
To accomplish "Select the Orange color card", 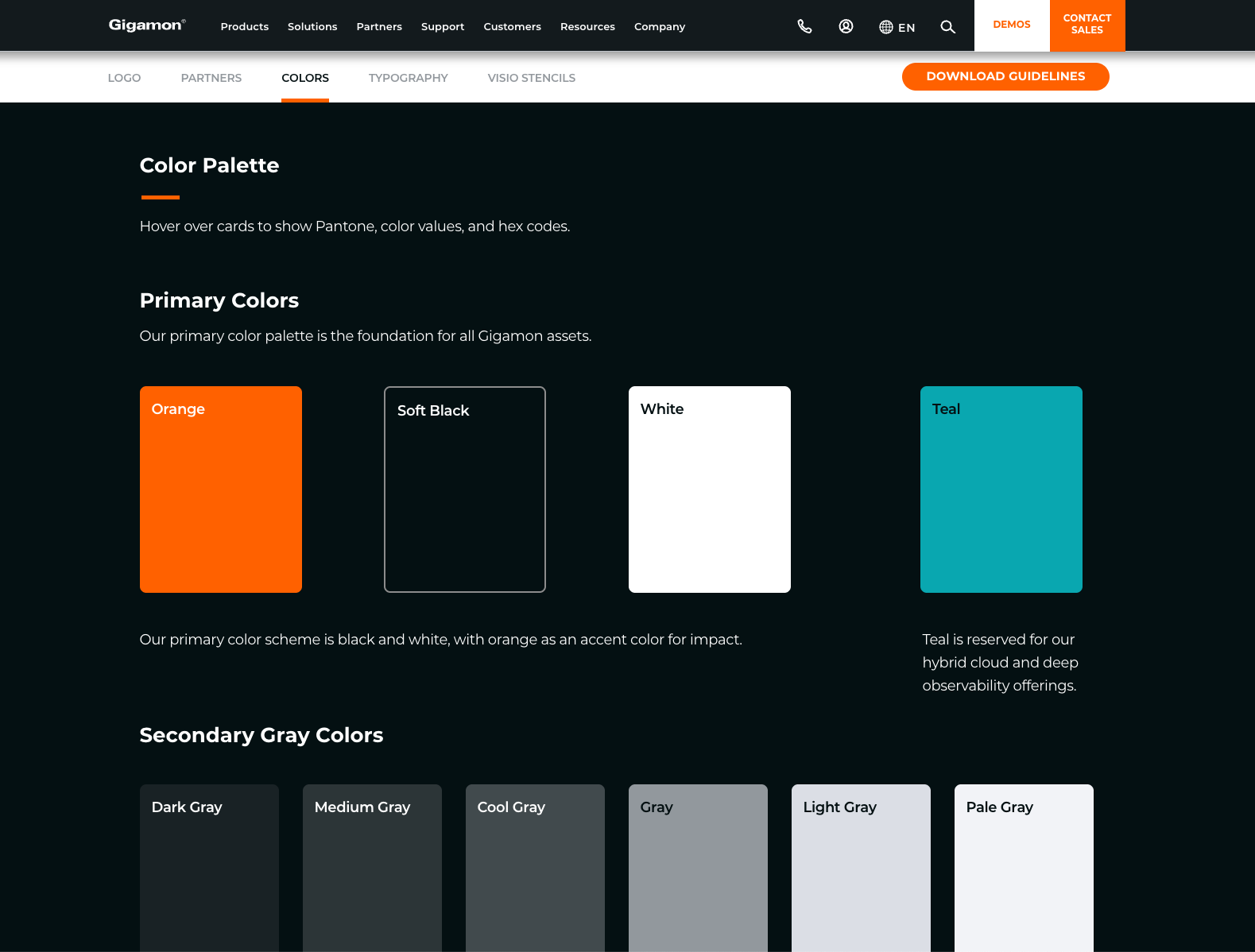I will click(x=221, y=490).
